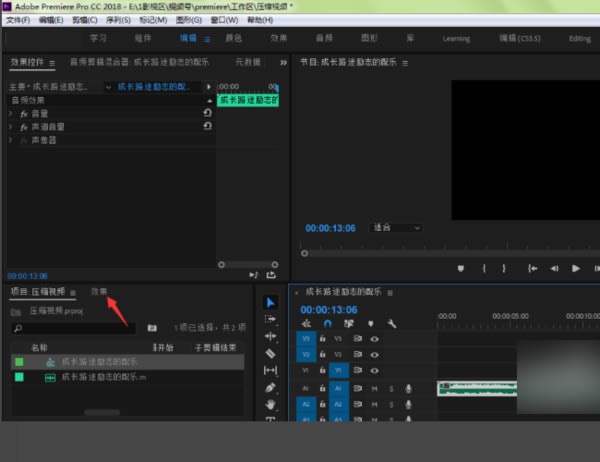Expand the 音量 volume effect

point(11,113)
